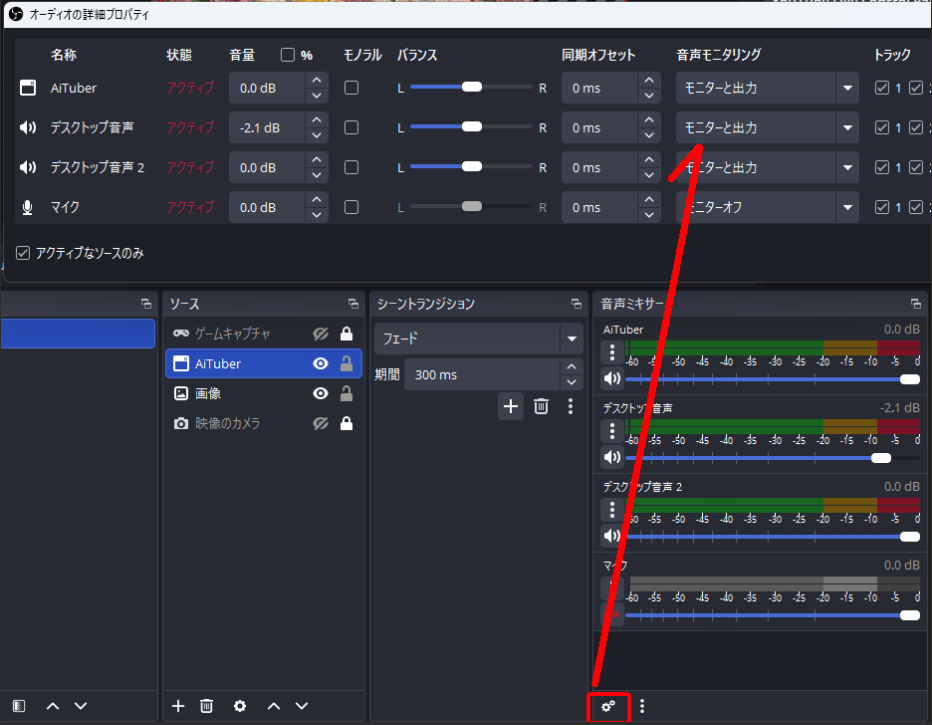Uncheck アクティブなソースのみ checkbox
Screen dimensions: 932x725
[x=23, y=254]
